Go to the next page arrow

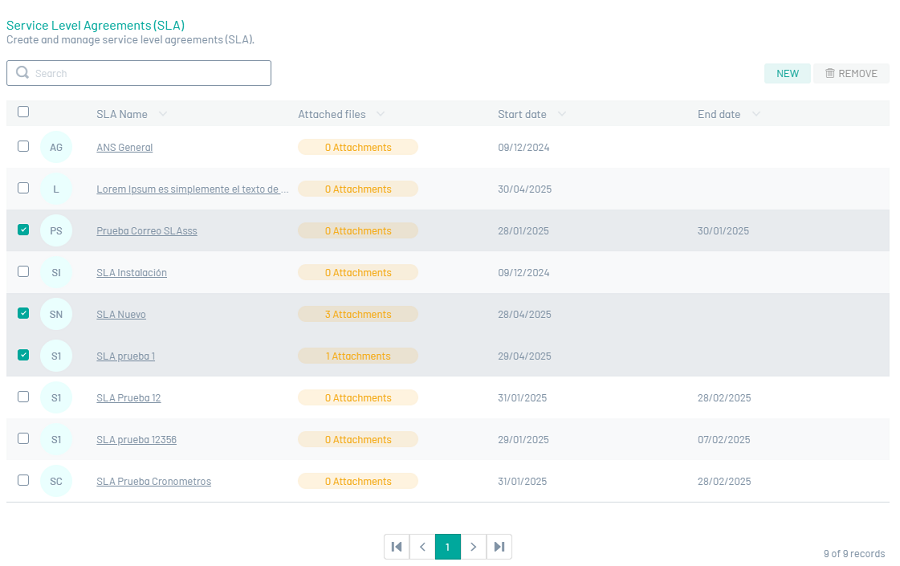point(473,547)
